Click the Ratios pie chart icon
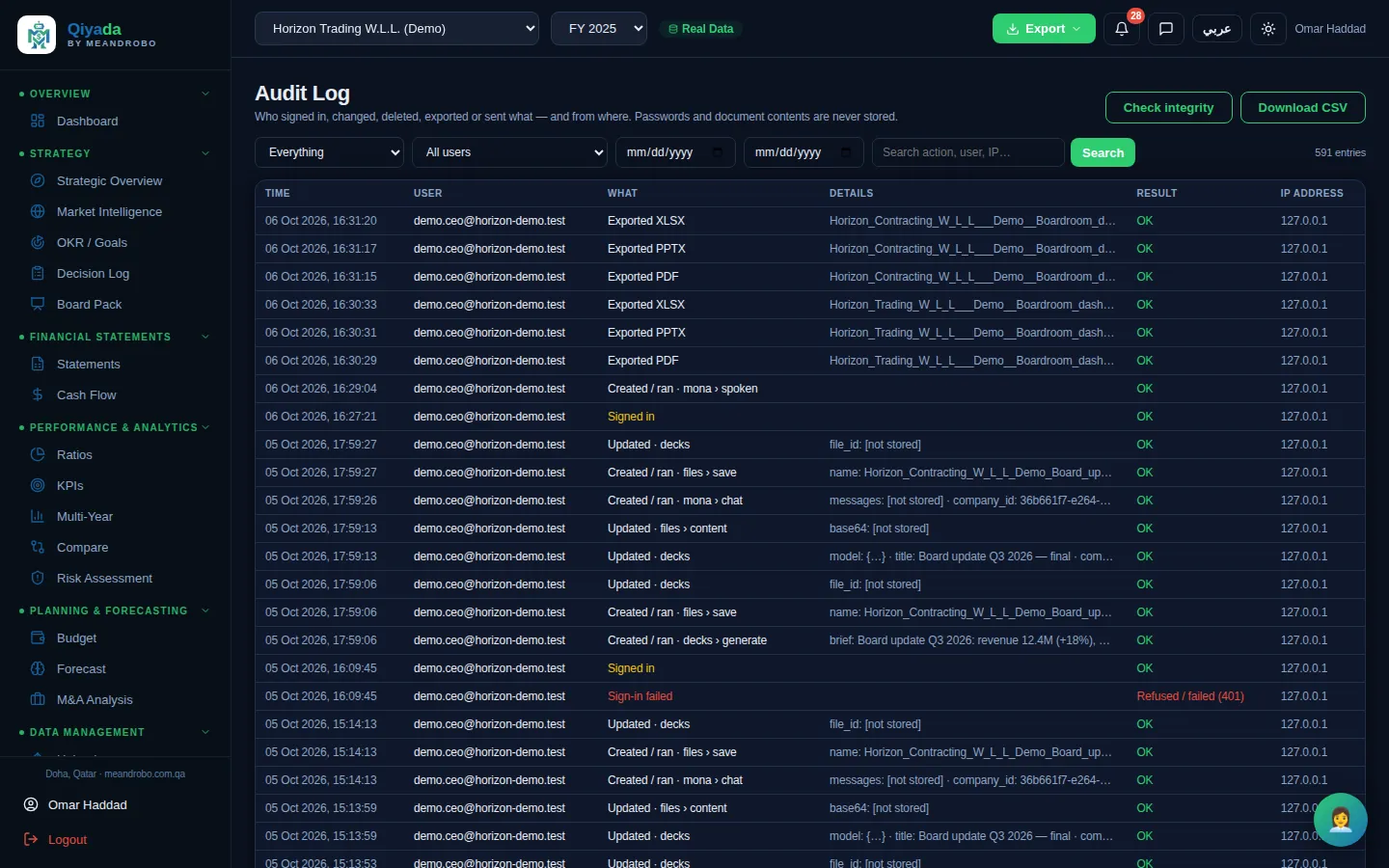The height and width of the screenshot is (868, 1389). click(38, 455)
